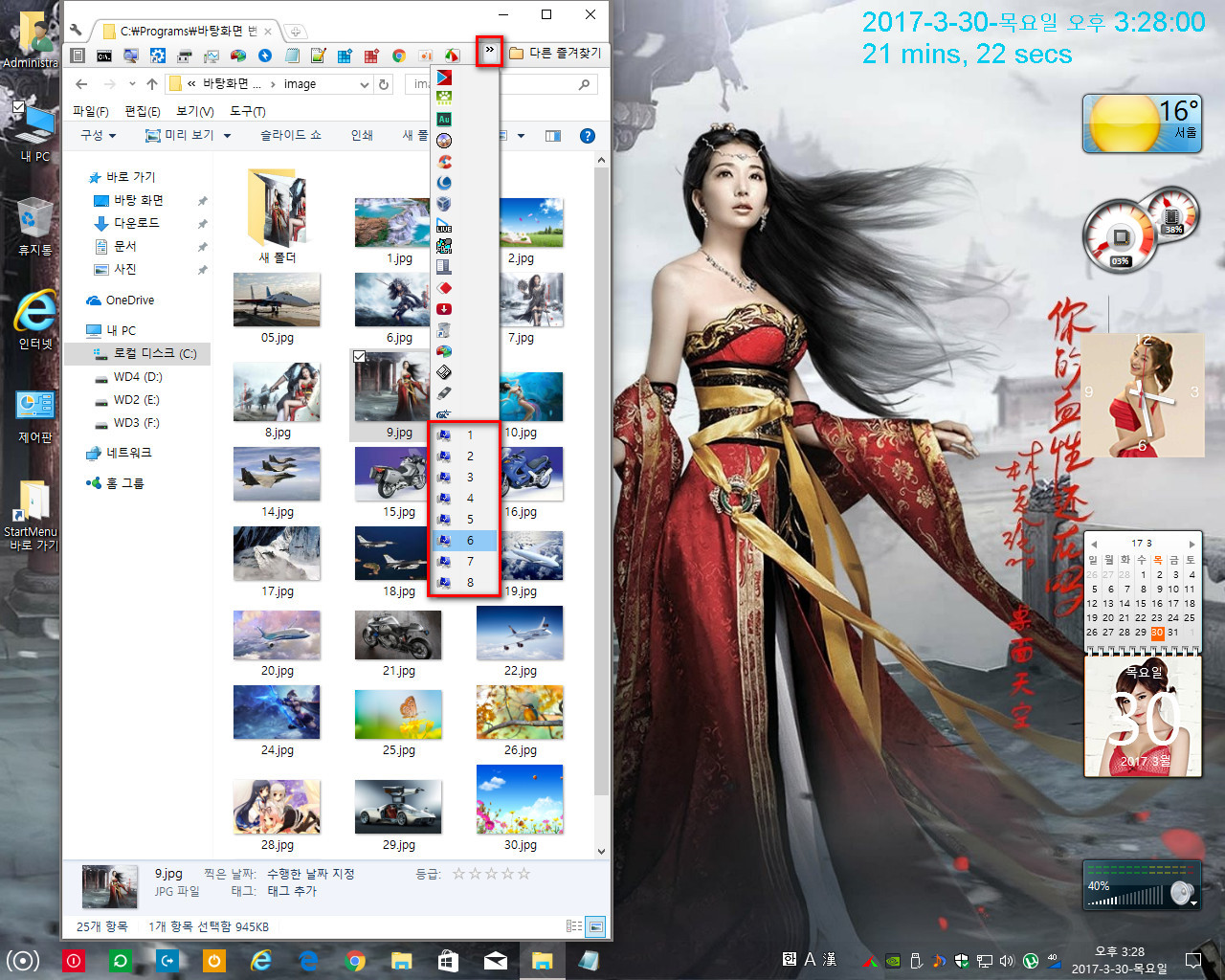Expand the bookmarks overflow chevron
The width and height of the screenshot is (1225, 980).
click(x=490, y=51)
